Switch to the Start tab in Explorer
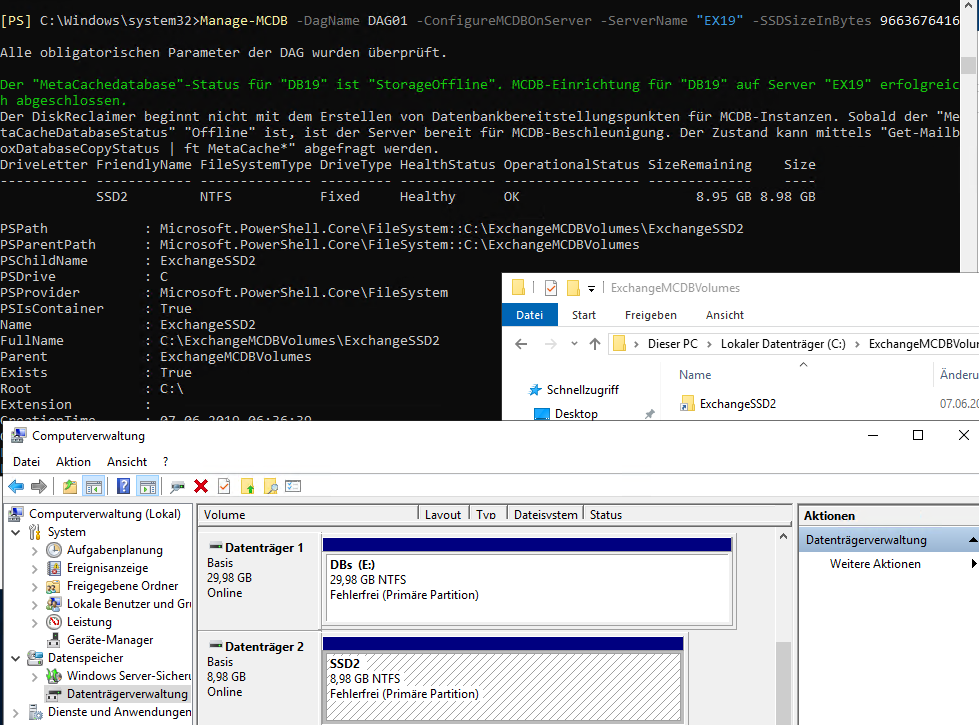Screen dimensions: 979x725 pos(584,315)
